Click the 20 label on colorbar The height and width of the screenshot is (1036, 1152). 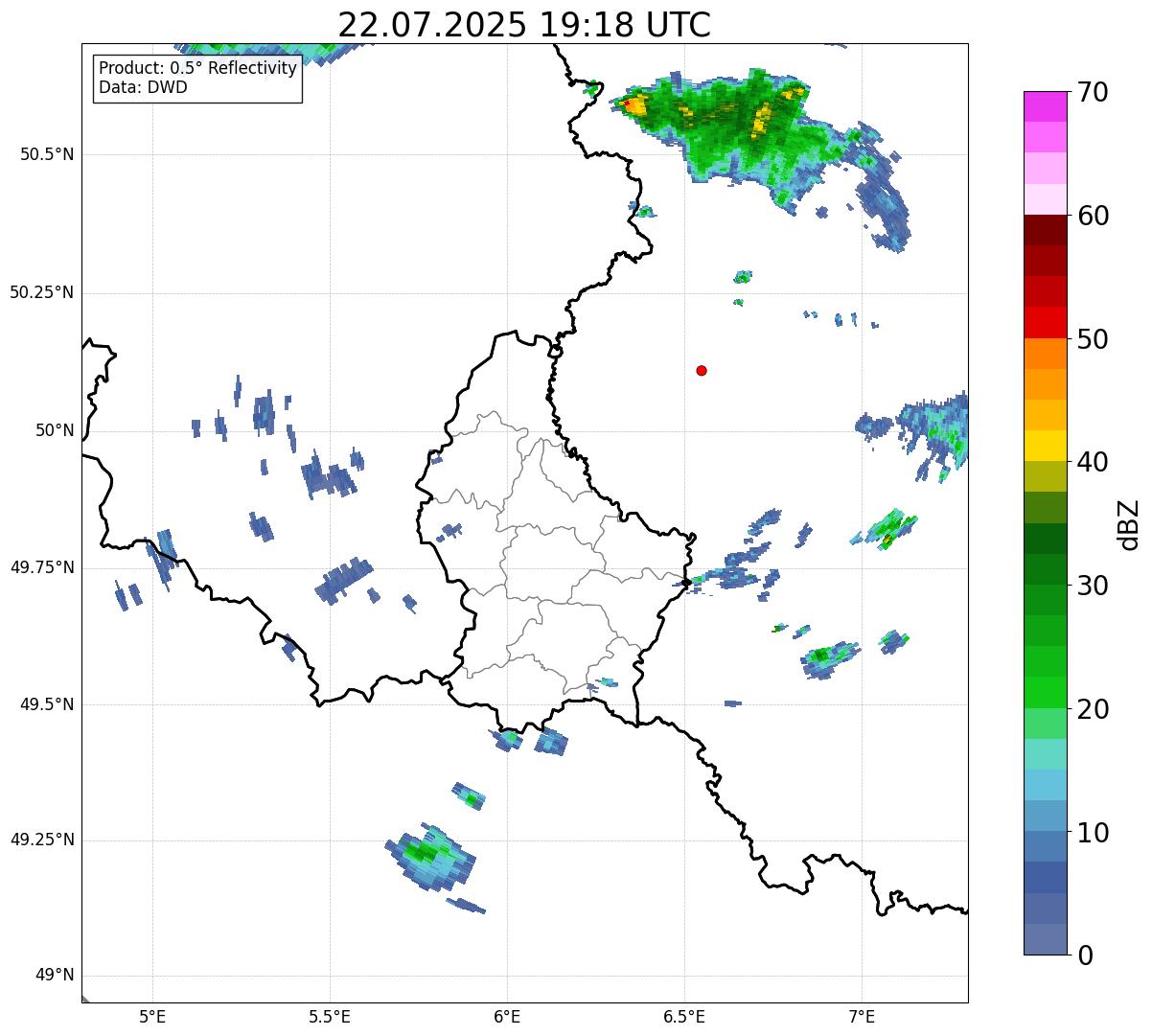(1093, 709)
